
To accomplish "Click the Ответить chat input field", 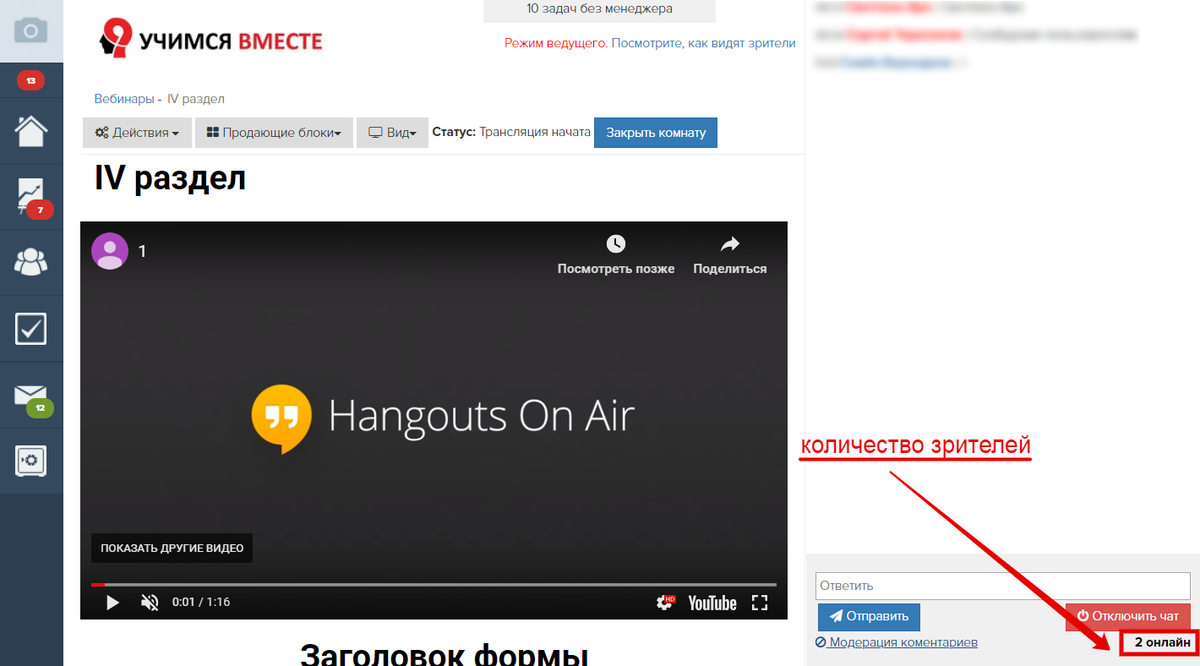I will (1004, 585).
